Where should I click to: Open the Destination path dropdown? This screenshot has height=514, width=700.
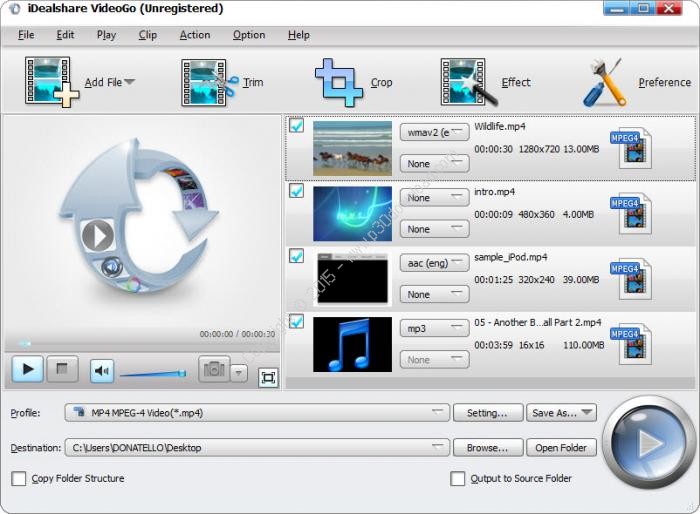257,447
